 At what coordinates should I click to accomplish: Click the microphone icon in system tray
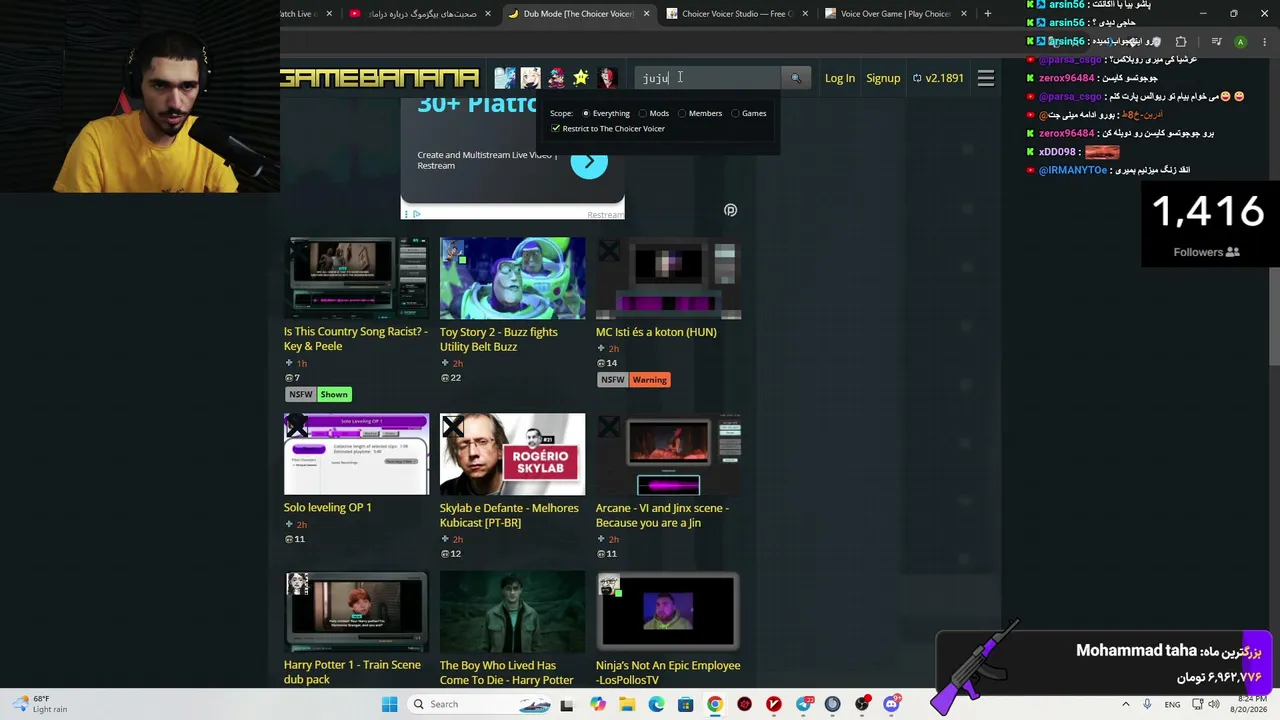[1147, 704]
